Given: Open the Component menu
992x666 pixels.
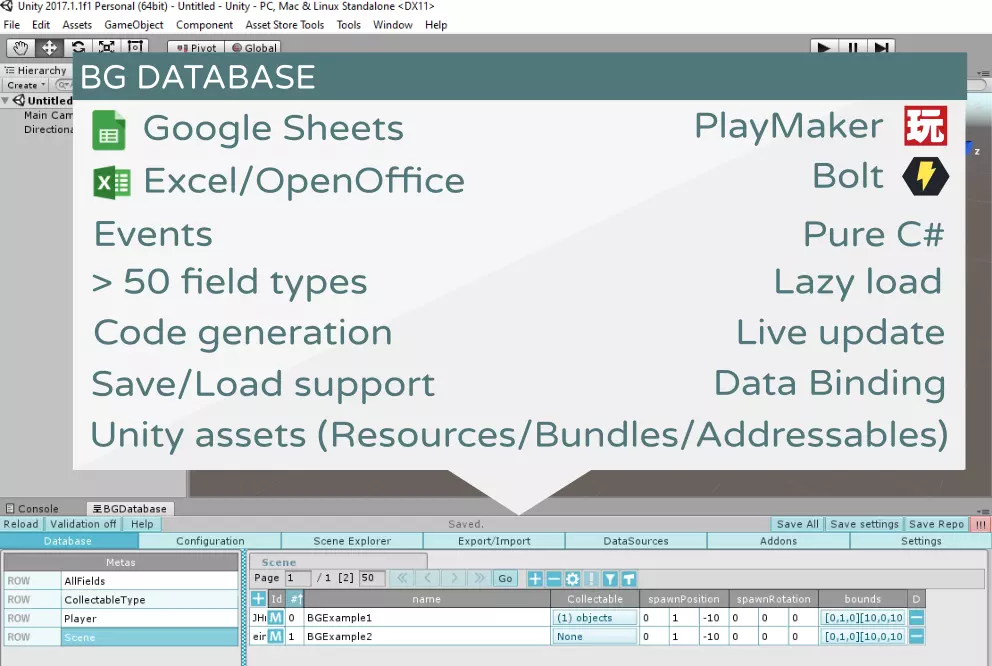Looking at the screenshot, I should point(204,25).
